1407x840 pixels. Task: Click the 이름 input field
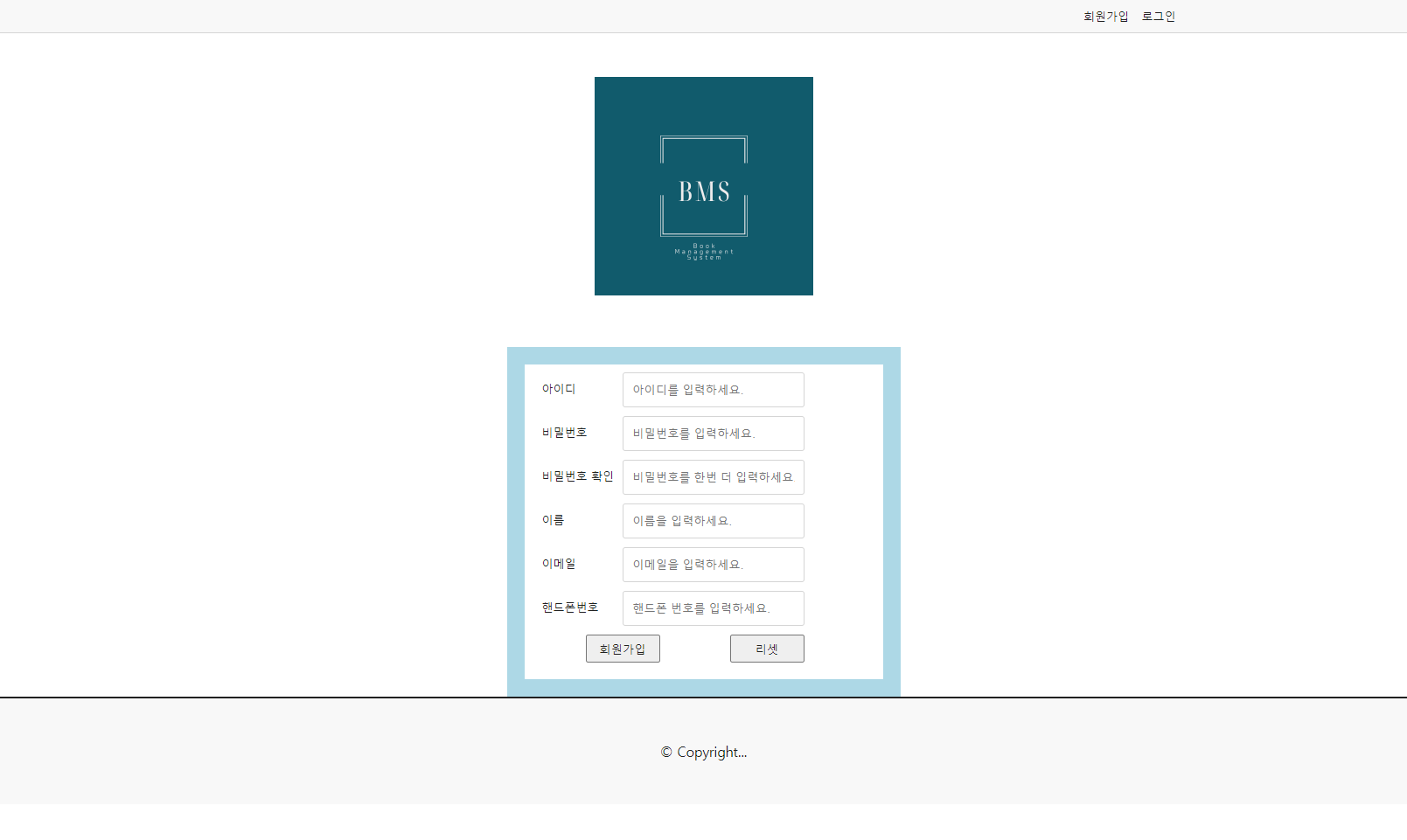click(712, 521)
